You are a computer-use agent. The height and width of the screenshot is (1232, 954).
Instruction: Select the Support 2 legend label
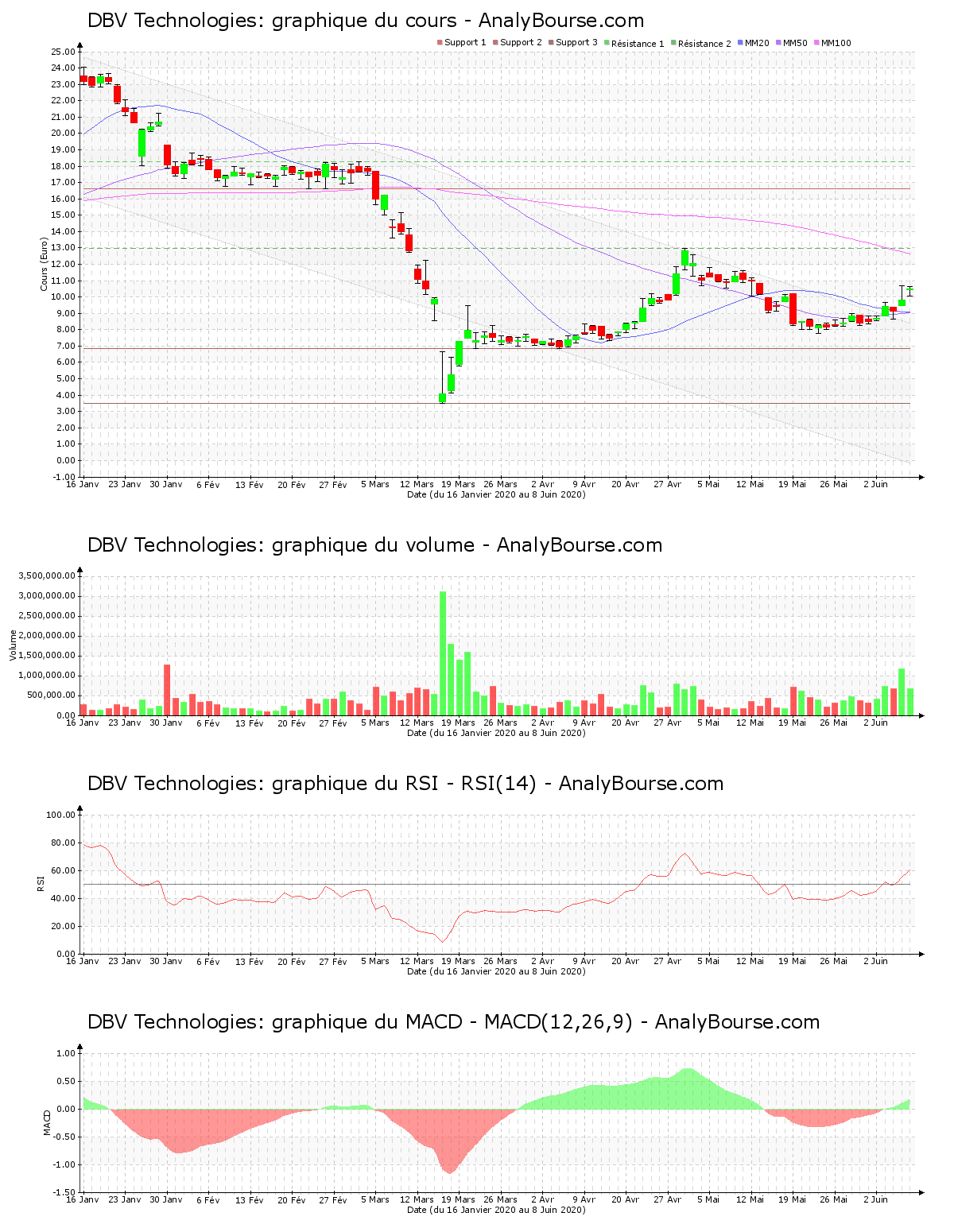pyautogui.click(x=521, y=43)
